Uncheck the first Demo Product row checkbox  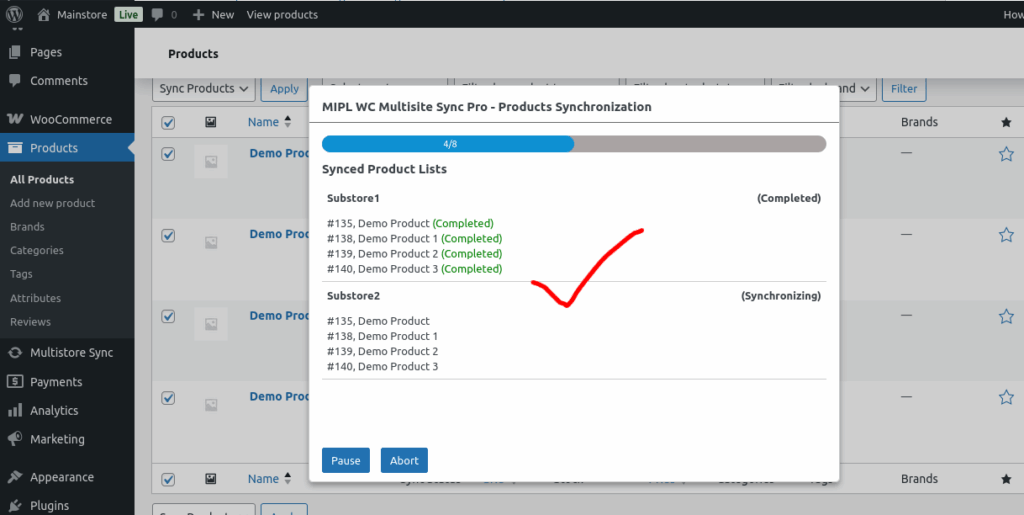point(168,154)
